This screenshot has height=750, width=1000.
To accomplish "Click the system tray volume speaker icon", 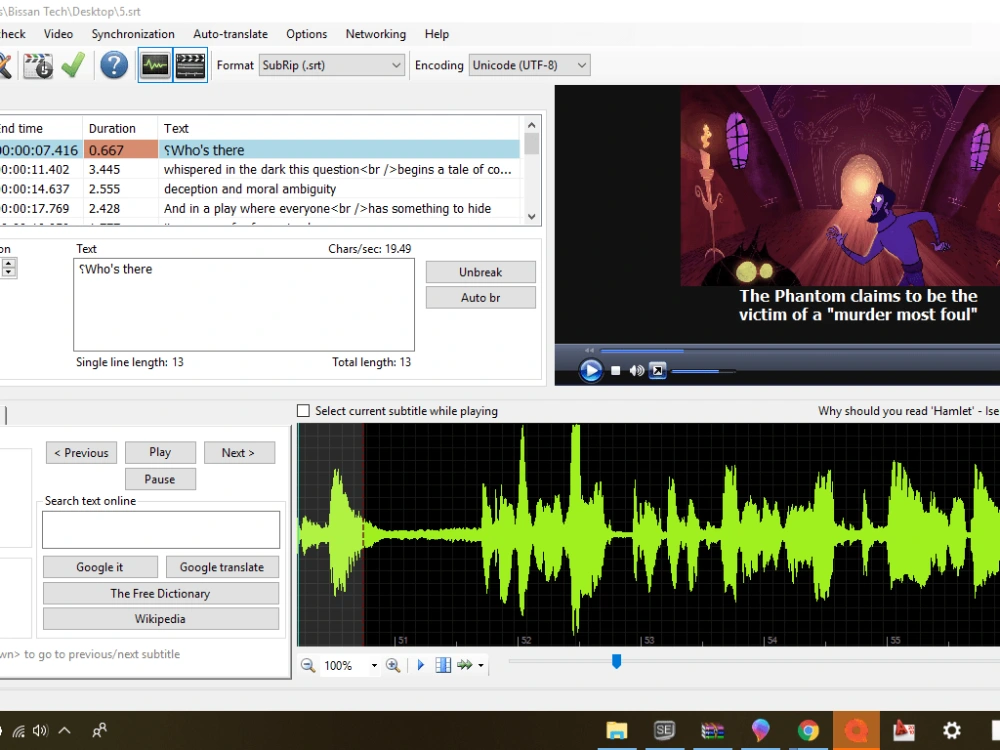I will pyautogui.click(x=40, y=731).
